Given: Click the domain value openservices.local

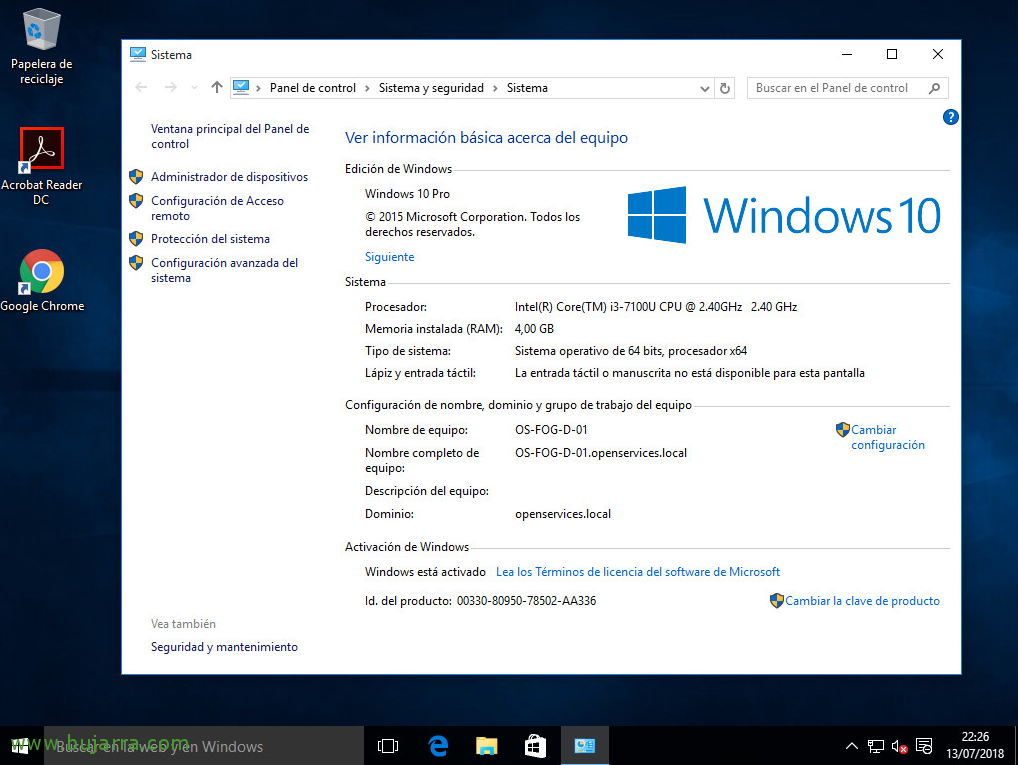Looking at the screenshot, I should click(563, 514).
